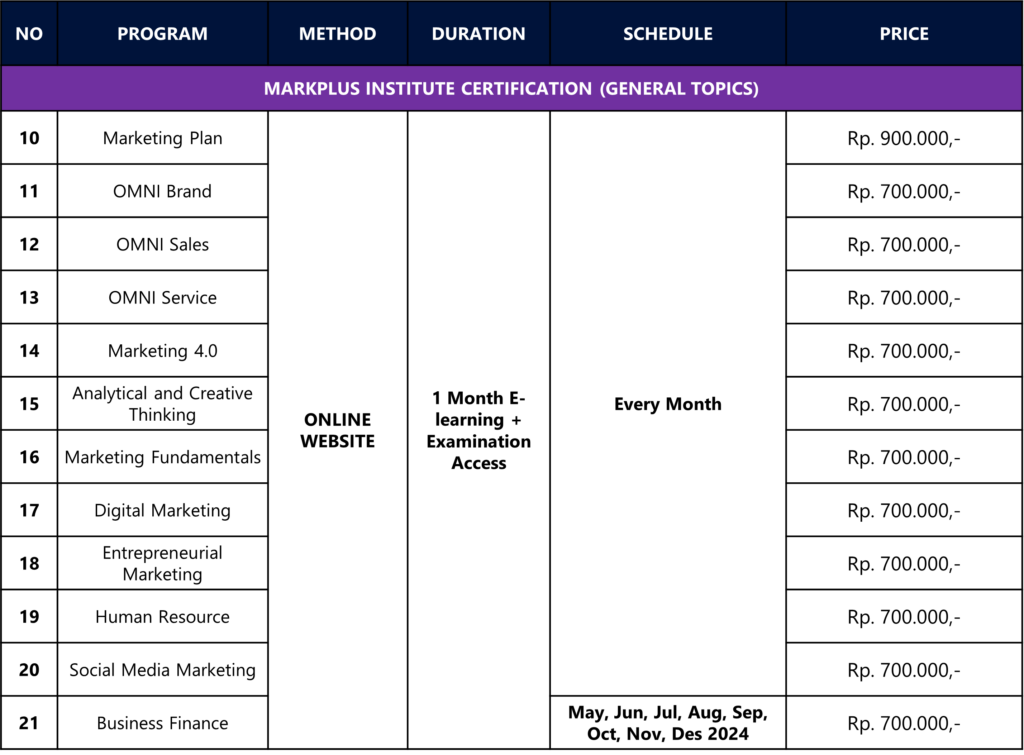Select the OMNI Service program row
This screenshot has height=755, width=1024.
coord(162,297)
